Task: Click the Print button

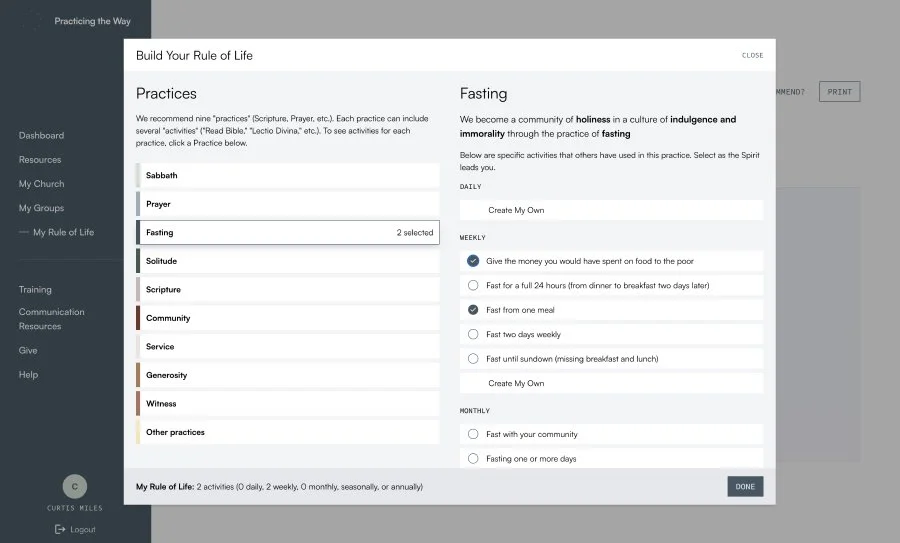Action: click(839, 92)
